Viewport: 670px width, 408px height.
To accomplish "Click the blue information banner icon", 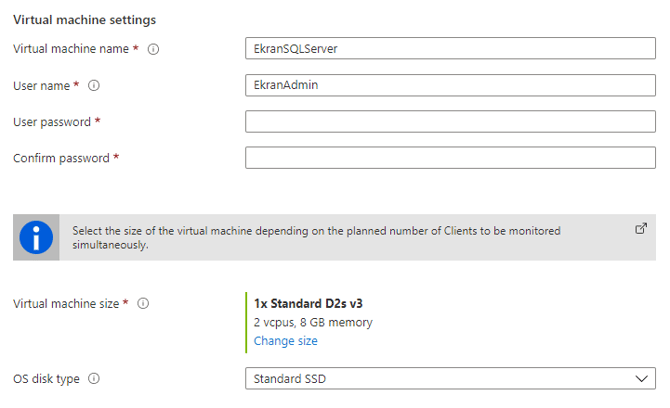I will 36,237.
